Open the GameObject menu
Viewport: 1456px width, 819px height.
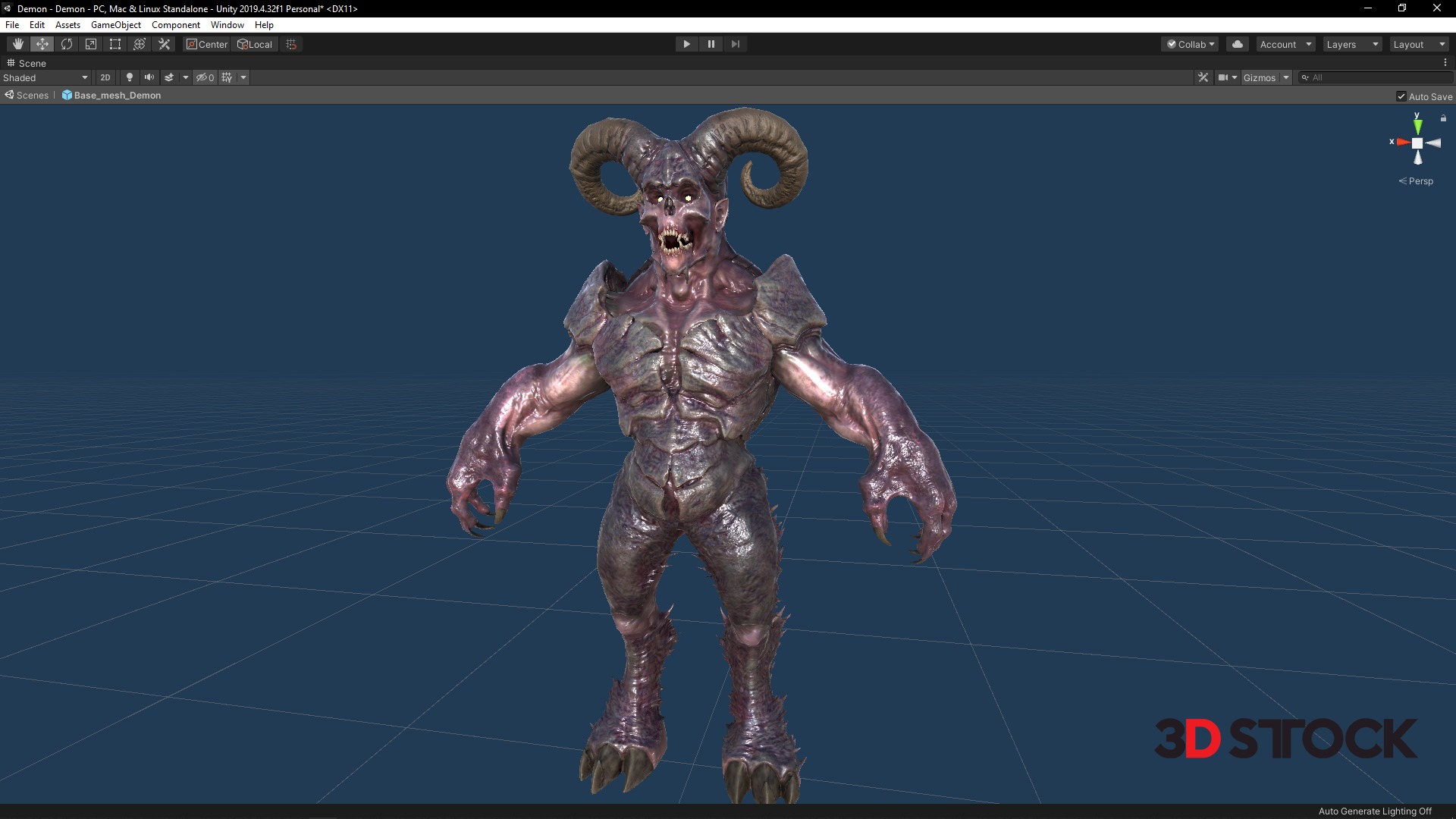tap(115, 25)
